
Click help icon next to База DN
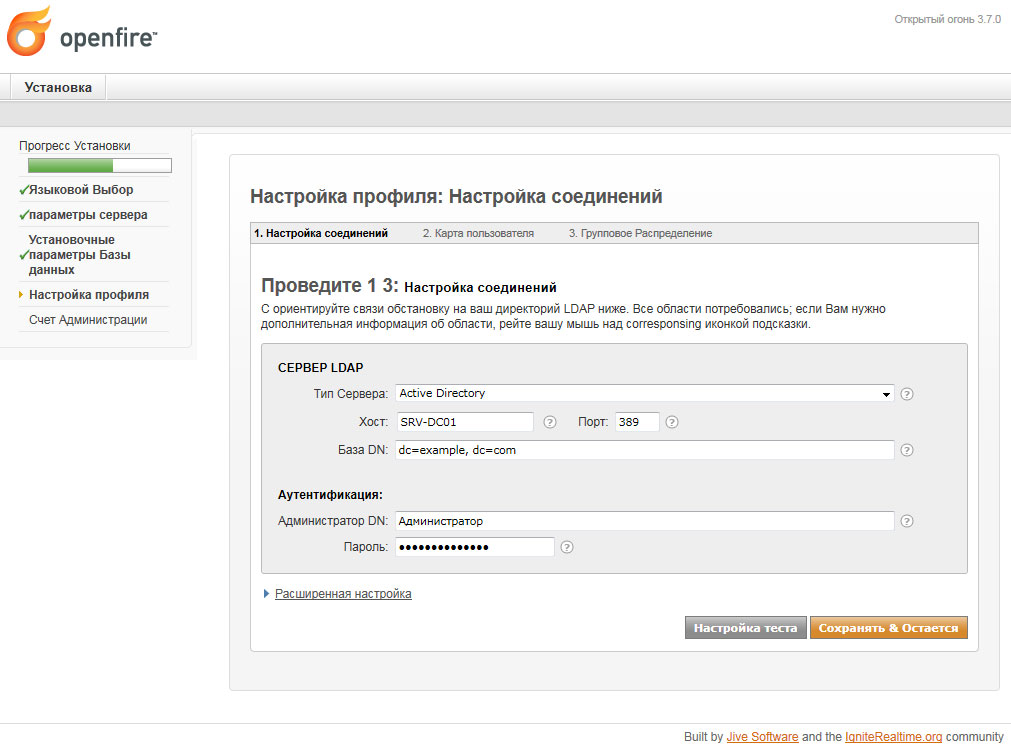coord(907,450)
